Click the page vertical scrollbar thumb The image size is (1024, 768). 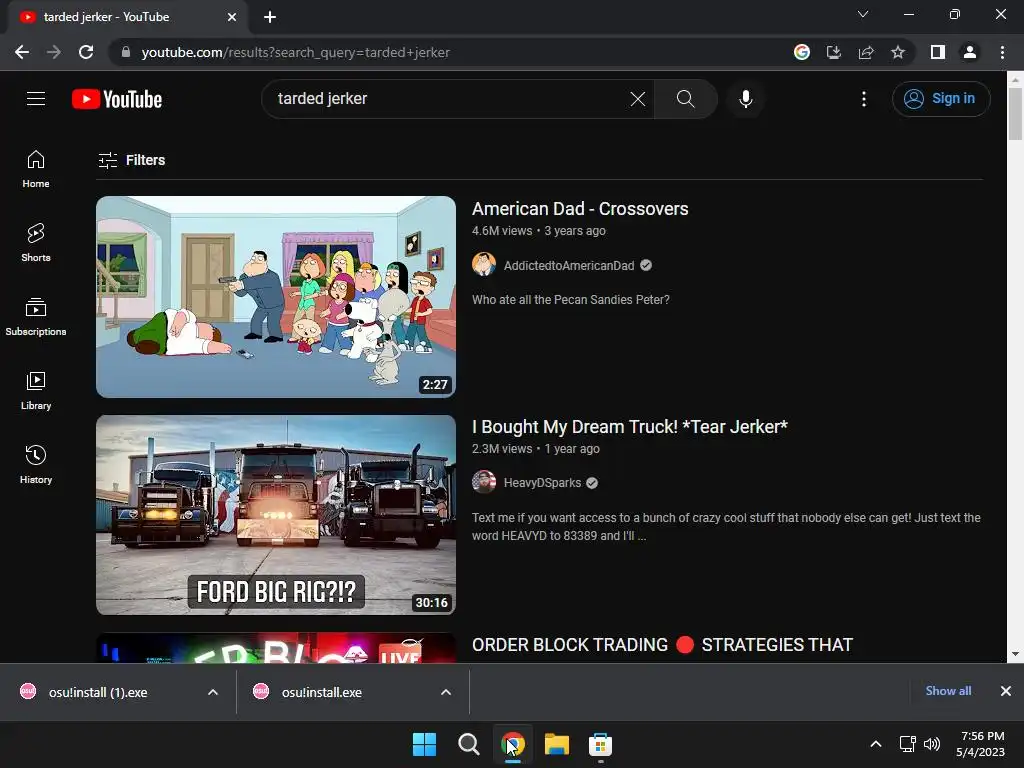coord(1015,114)
